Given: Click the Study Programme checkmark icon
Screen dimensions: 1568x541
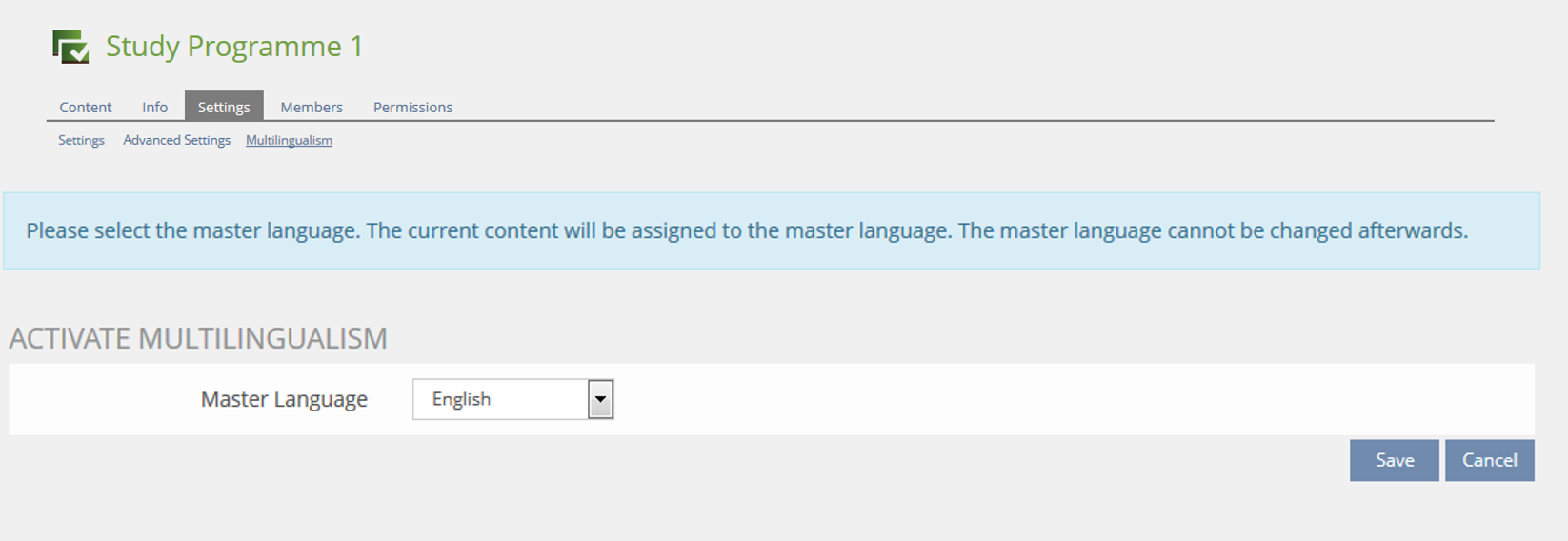Looking at the screenshot, I should click(70, 47).
